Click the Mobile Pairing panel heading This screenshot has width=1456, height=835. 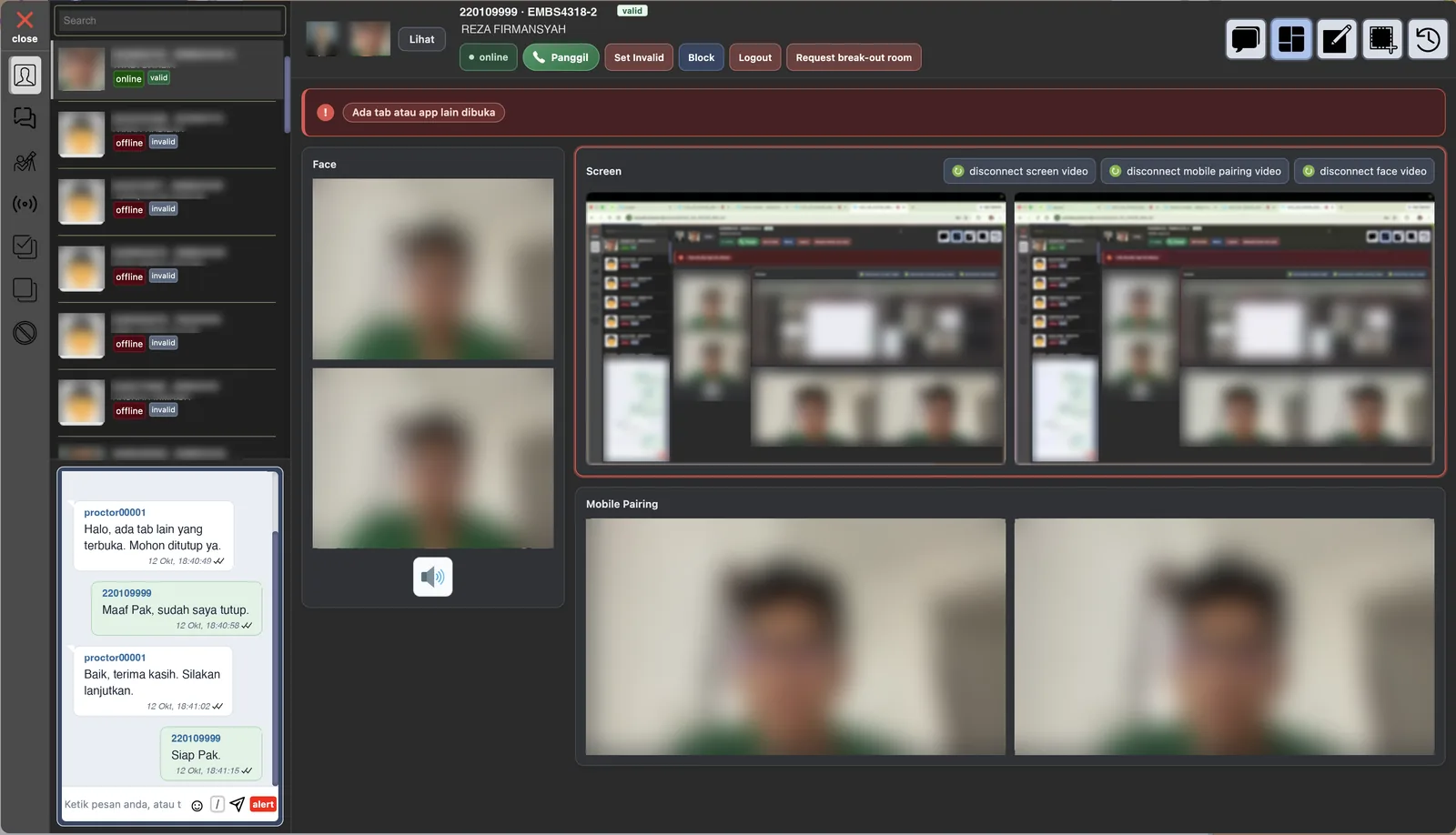point(622,504)
